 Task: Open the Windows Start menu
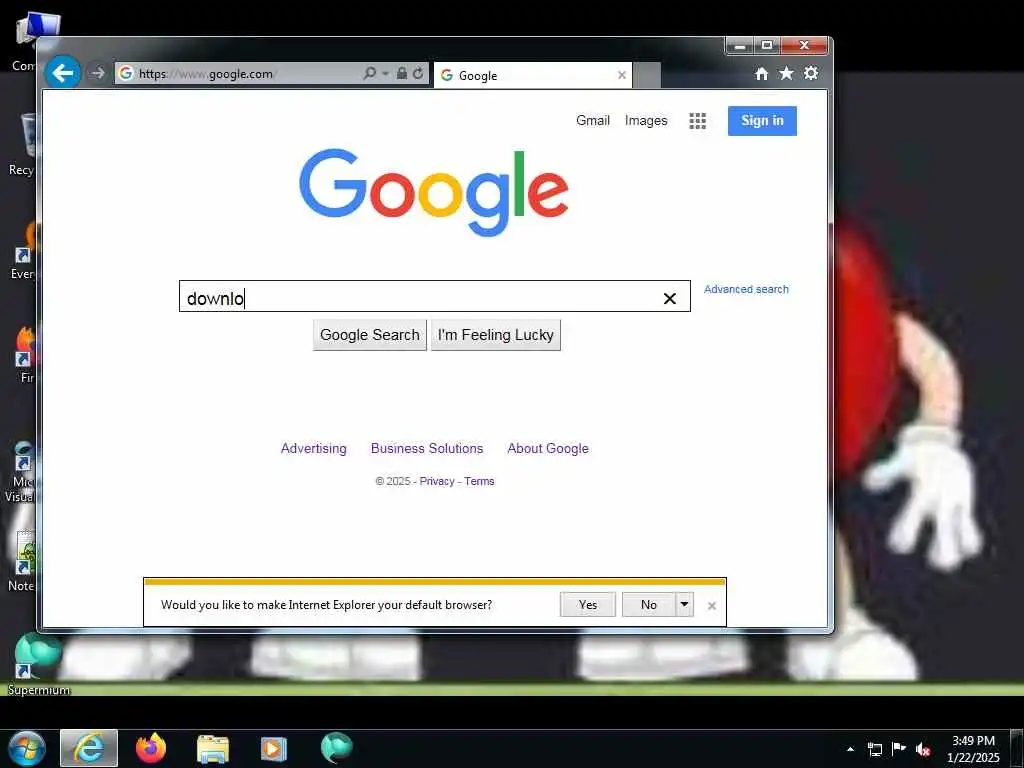(26, 748)
